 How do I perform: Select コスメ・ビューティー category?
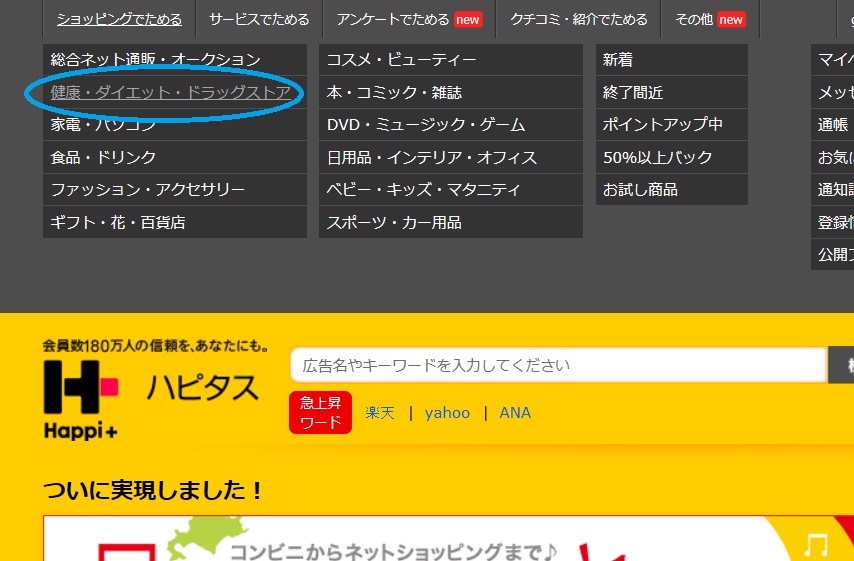(451, 59)
